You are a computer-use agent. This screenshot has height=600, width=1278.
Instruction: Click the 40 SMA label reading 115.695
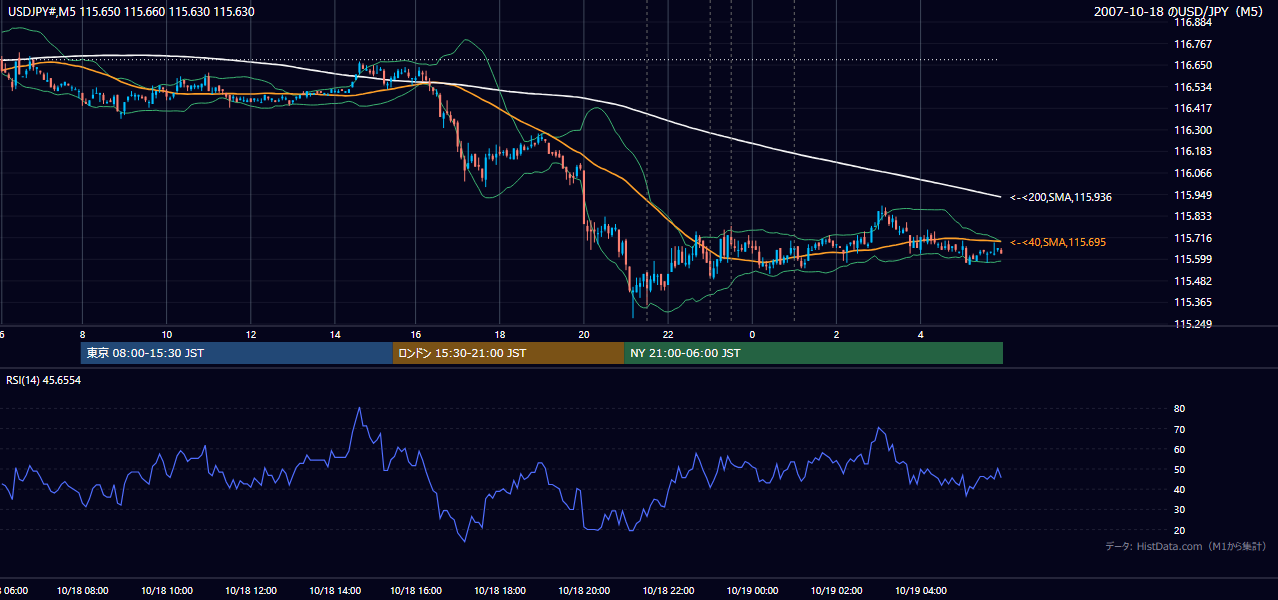1058,243
